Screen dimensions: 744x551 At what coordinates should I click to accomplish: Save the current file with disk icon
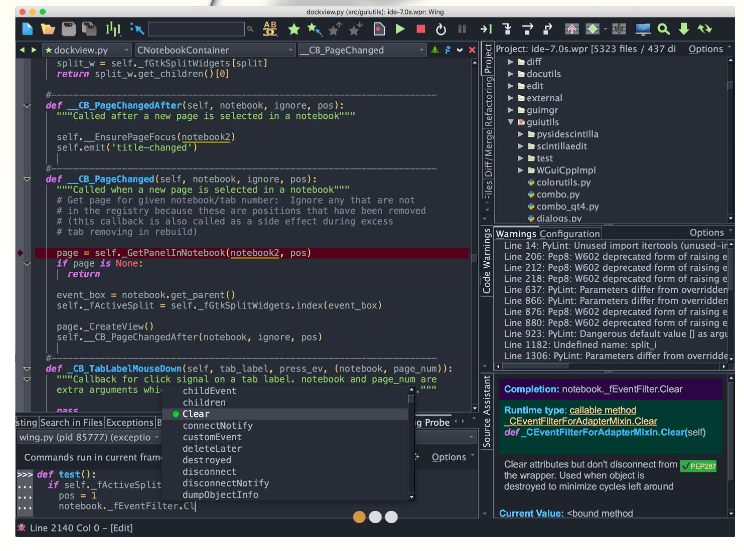coord(69,29)
